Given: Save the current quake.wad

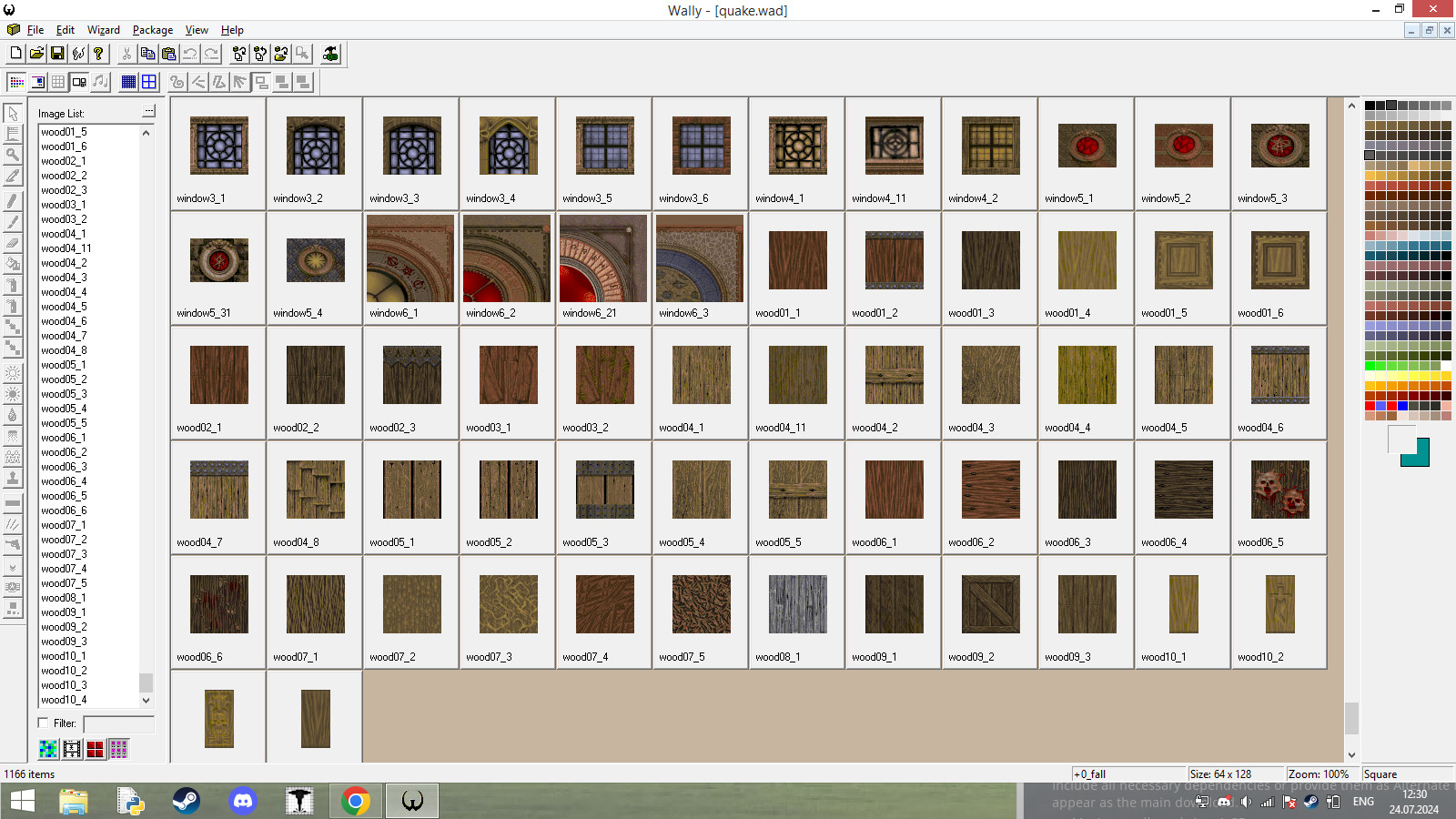Looking at the screenshot, I should click(56, 53).
